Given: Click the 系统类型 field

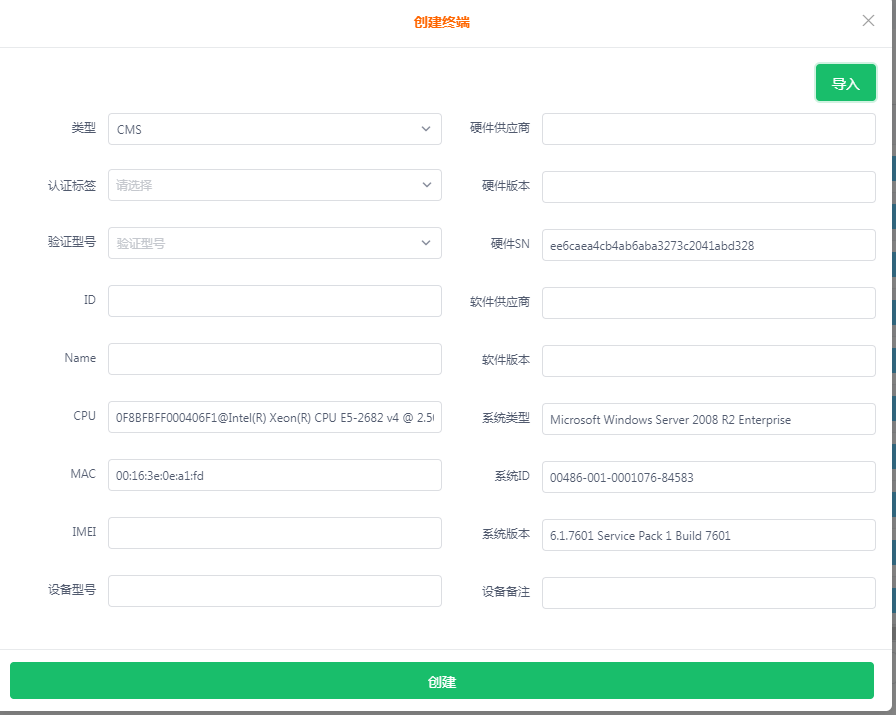Looking at the screenshot, I should [x=708, y=419].
